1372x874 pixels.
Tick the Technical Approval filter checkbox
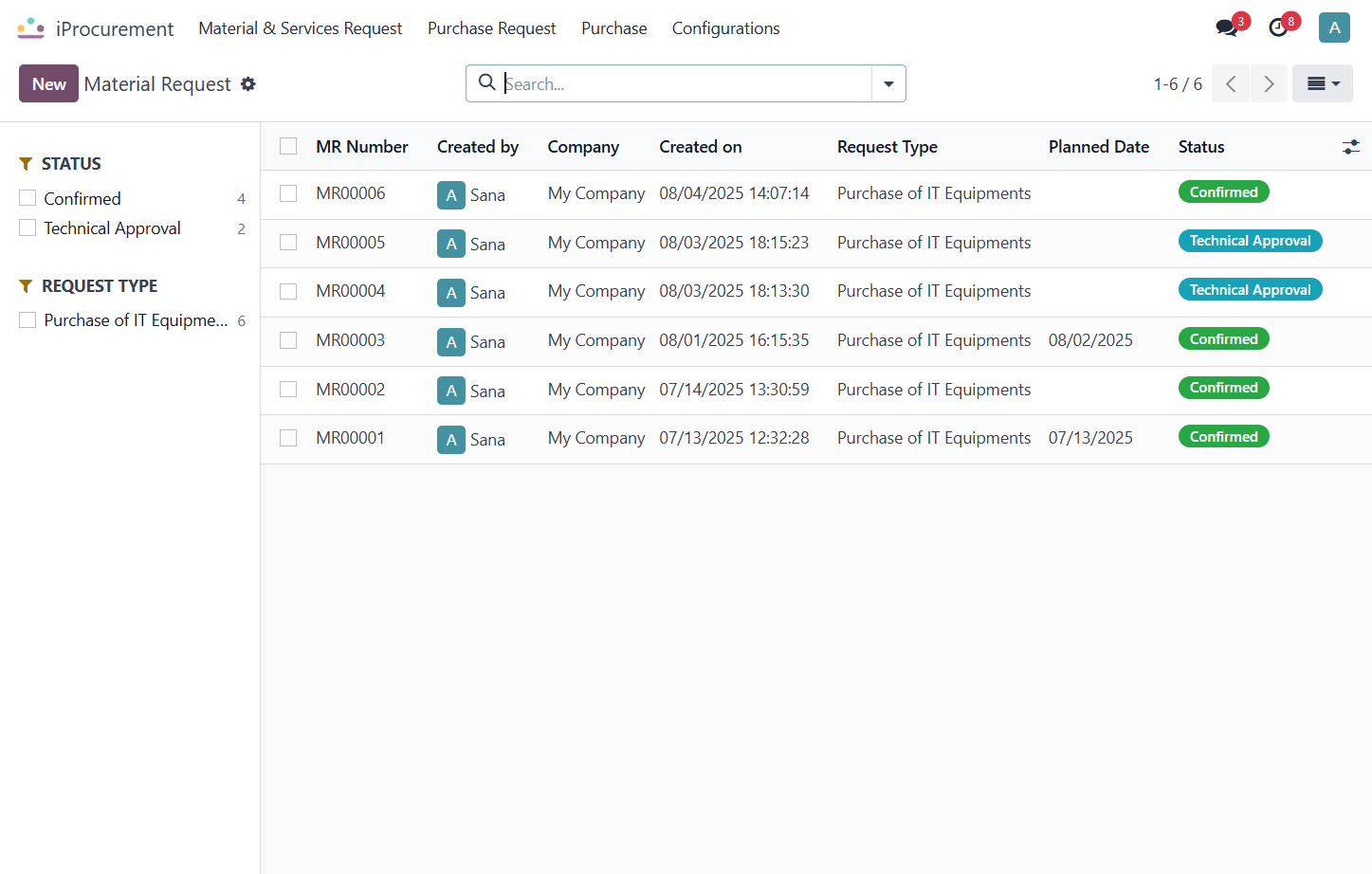[x=27, y=228]
